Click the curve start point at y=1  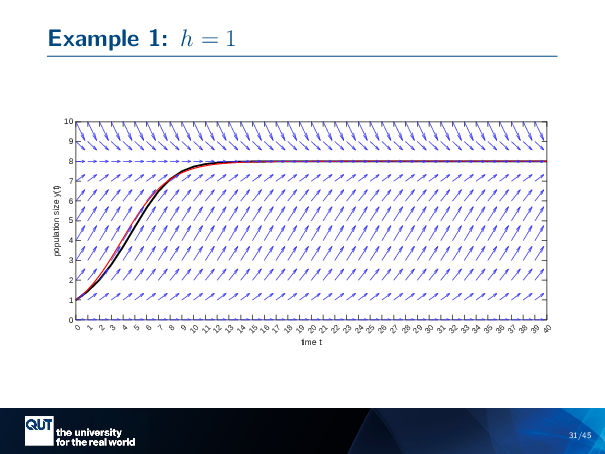[78, 299]
